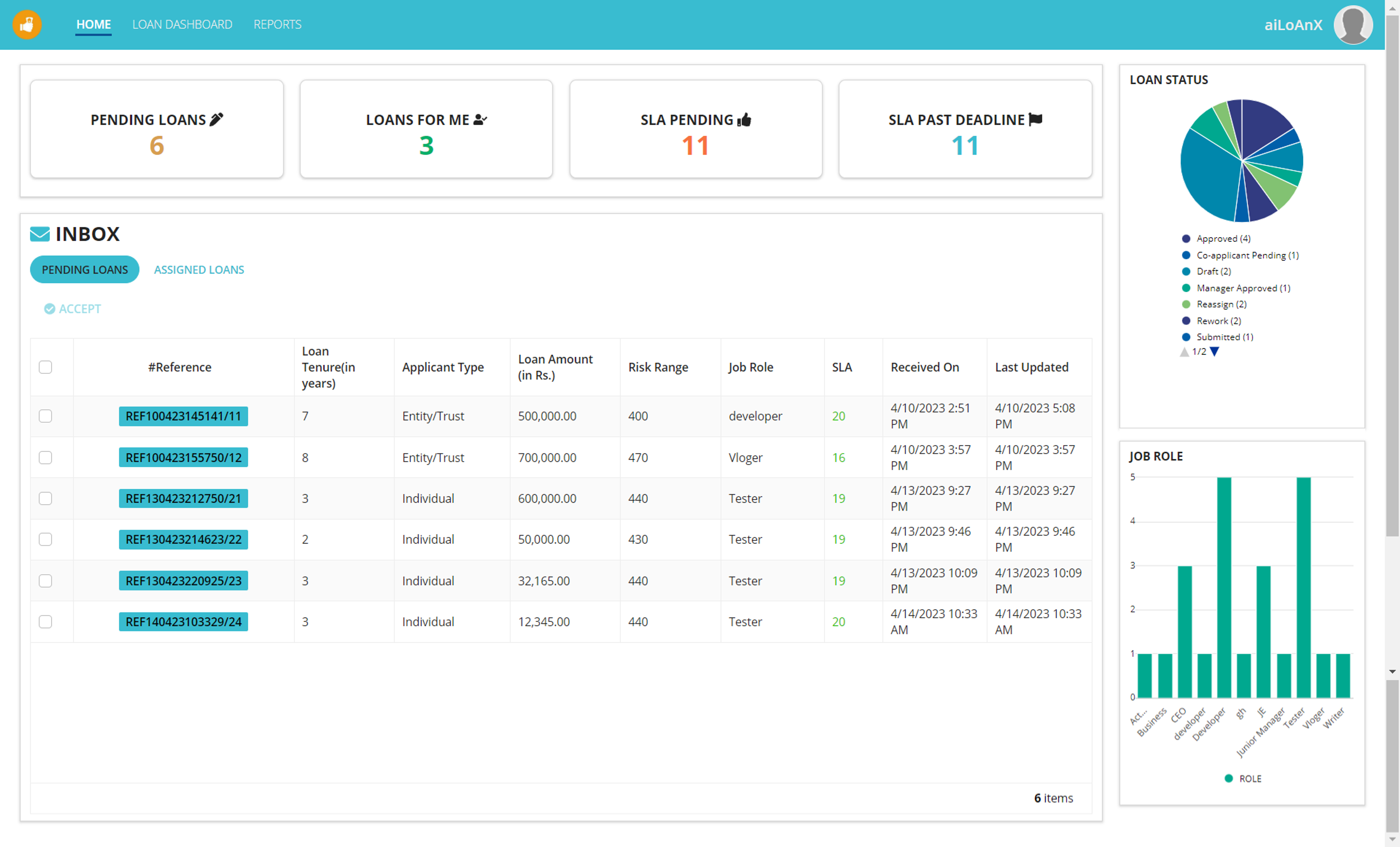
Task: Open the LOAN DASHBOARD navigation tab
Action: 182,24
